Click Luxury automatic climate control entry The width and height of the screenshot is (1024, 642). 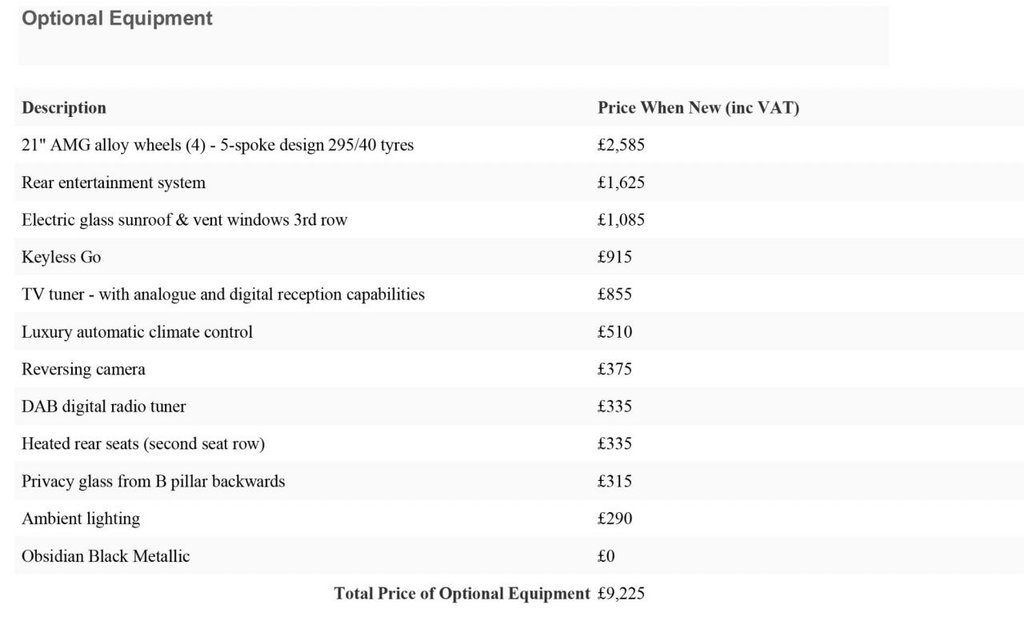[x=137, y=332]
